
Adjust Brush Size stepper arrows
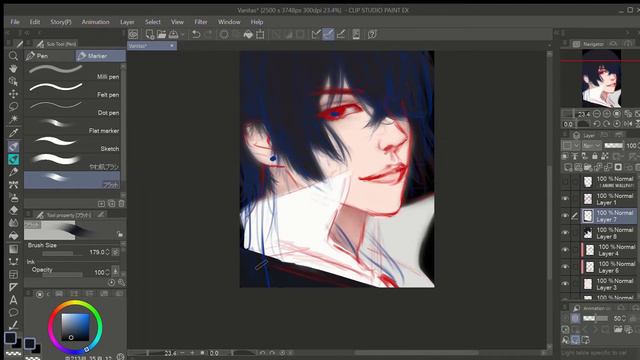[107, 252]
